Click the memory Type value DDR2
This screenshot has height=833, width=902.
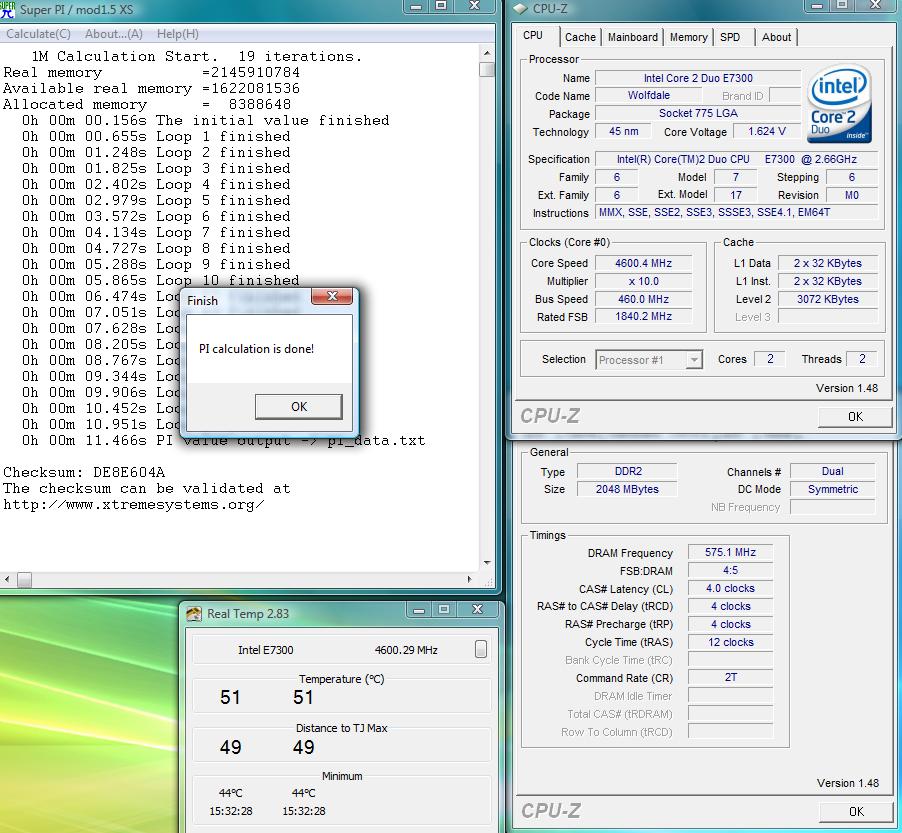click(628, 471)
